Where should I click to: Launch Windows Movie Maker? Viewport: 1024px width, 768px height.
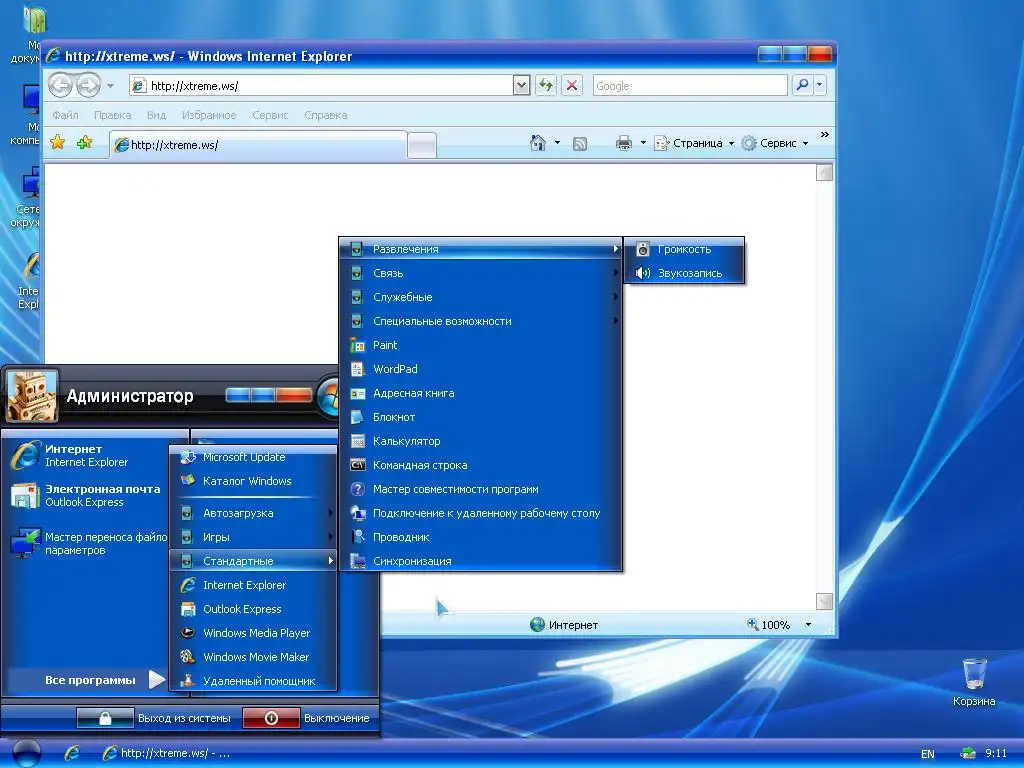[253, 657]
